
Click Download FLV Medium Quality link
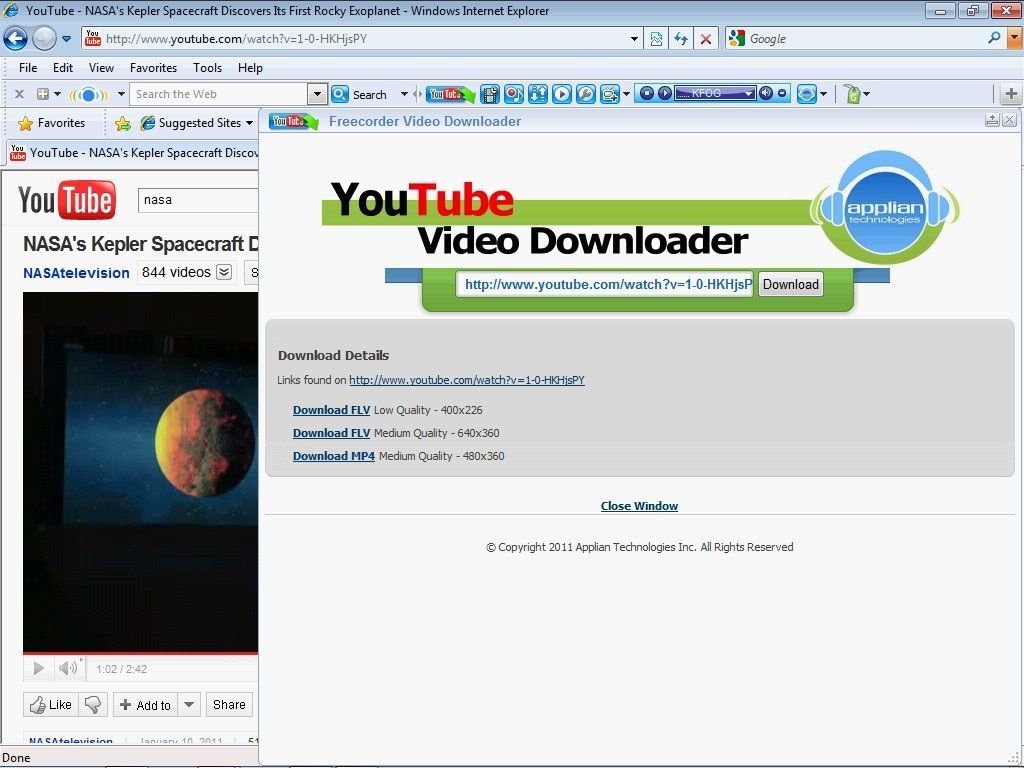coord(331,433)
